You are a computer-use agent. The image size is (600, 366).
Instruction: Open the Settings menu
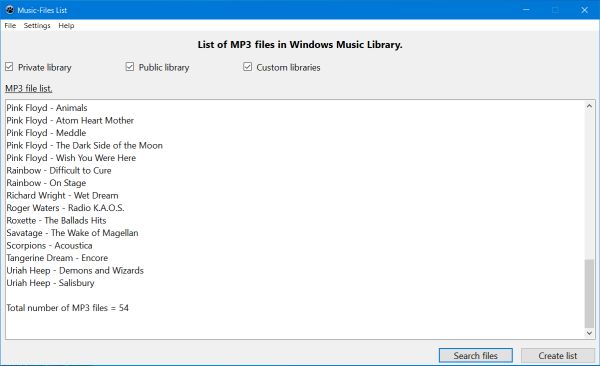click(37, 26)
